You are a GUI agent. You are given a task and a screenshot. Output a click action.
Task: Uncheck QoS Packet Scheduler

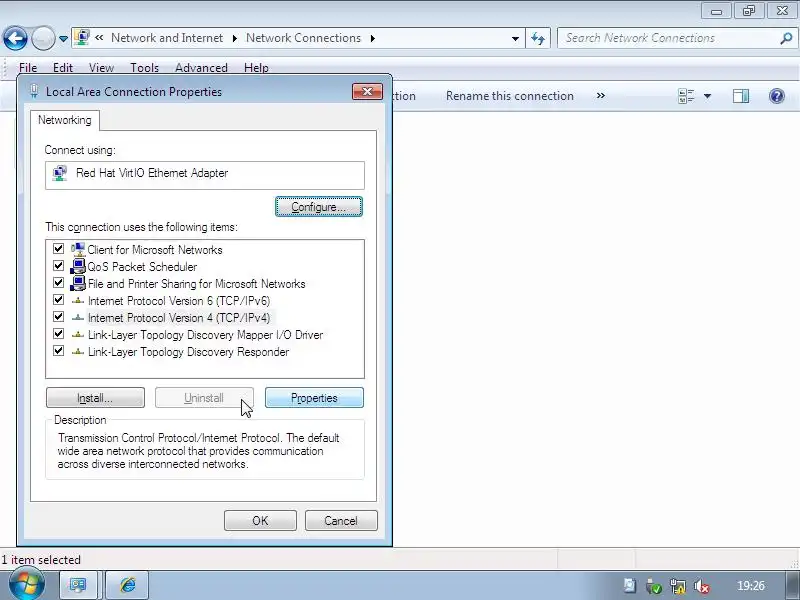coord(59,266)
